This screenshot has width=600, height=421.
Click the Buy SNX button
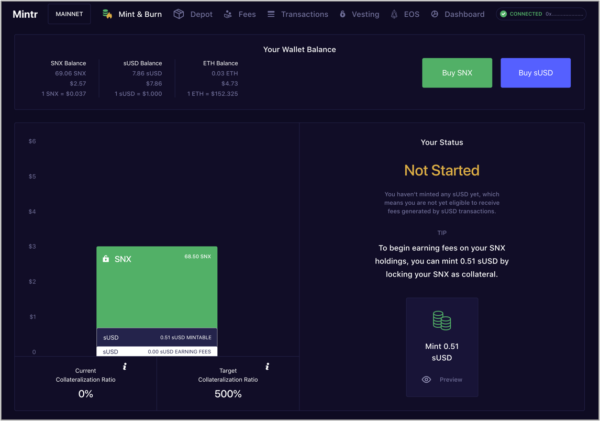tap(457, 73)
